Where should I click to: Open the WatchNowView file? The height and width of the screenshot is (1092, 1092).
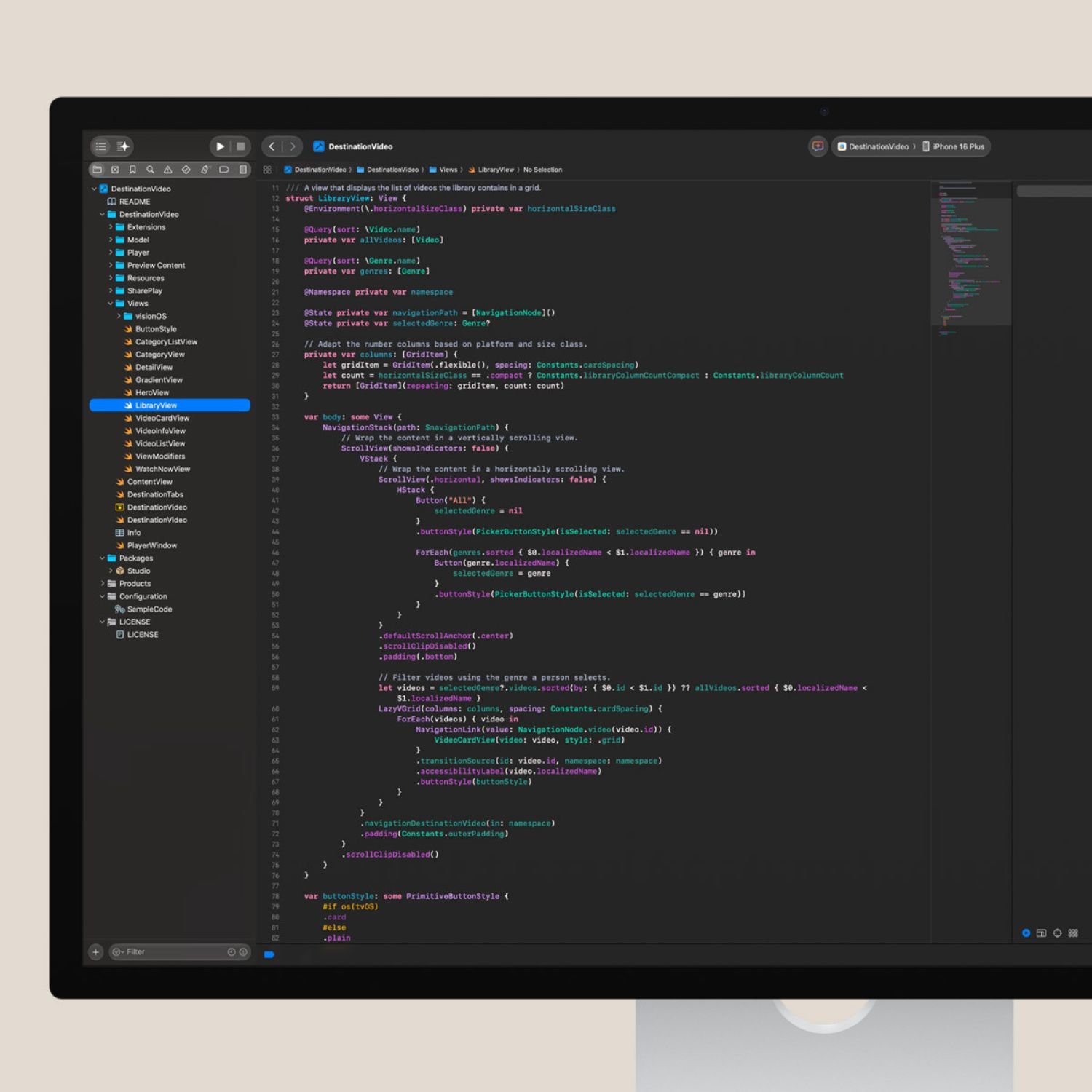point(157,469)
